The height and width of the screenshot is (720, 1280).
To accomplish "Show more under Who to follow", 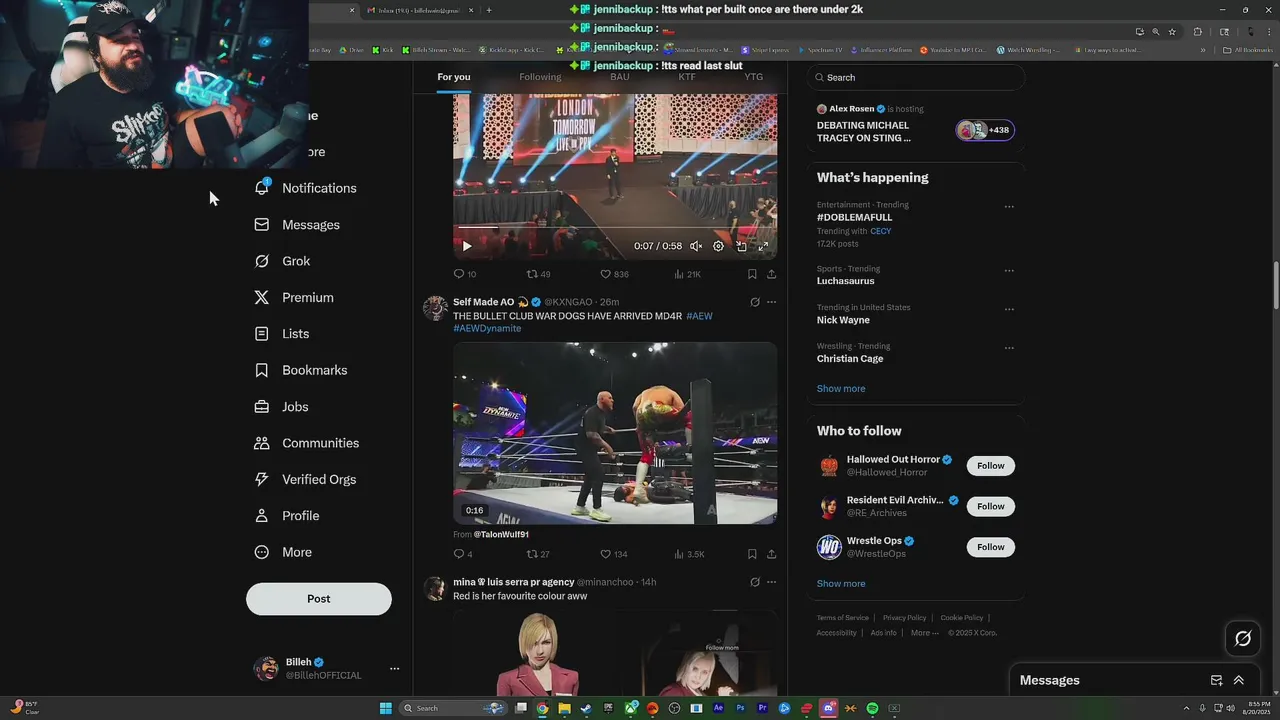I will [841, 584].
